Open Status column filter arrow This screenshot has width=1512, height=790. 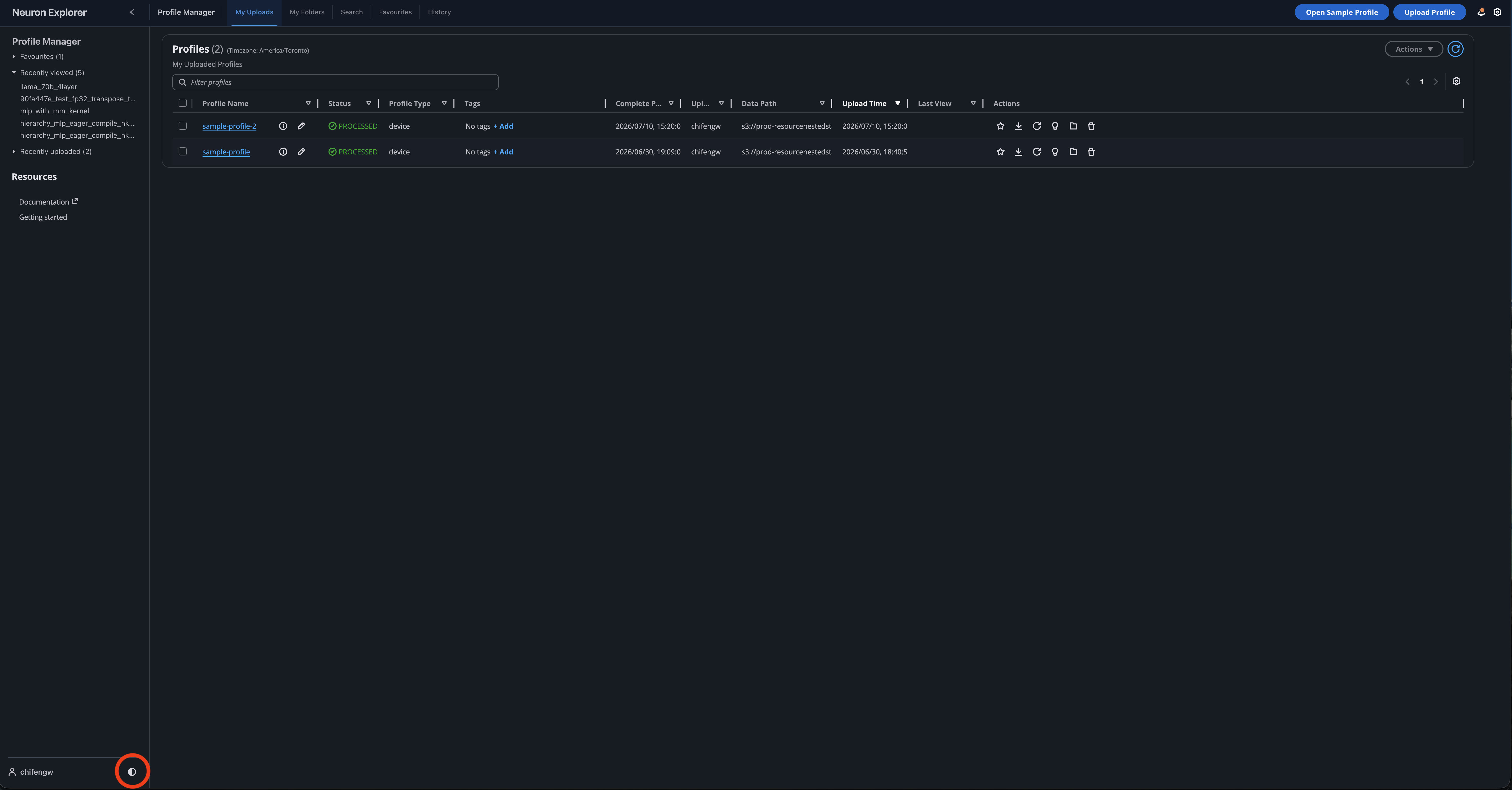pyautogui.click(x=369, y=103)
